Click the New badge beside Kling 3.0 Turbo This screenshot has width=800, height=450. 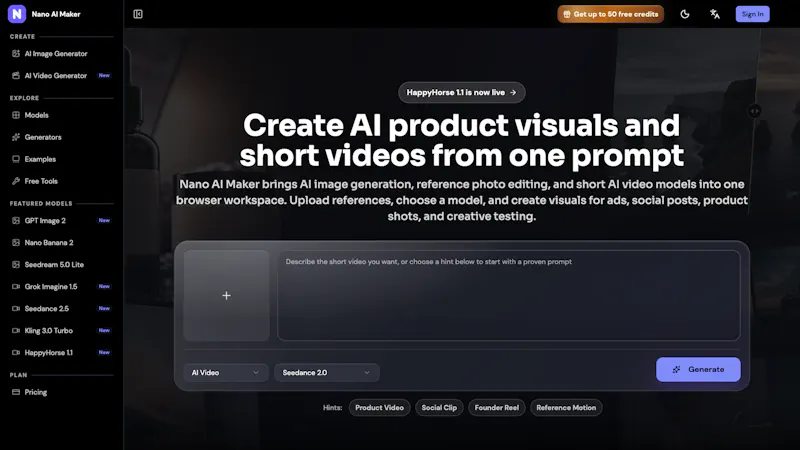(x=104, y=331)
